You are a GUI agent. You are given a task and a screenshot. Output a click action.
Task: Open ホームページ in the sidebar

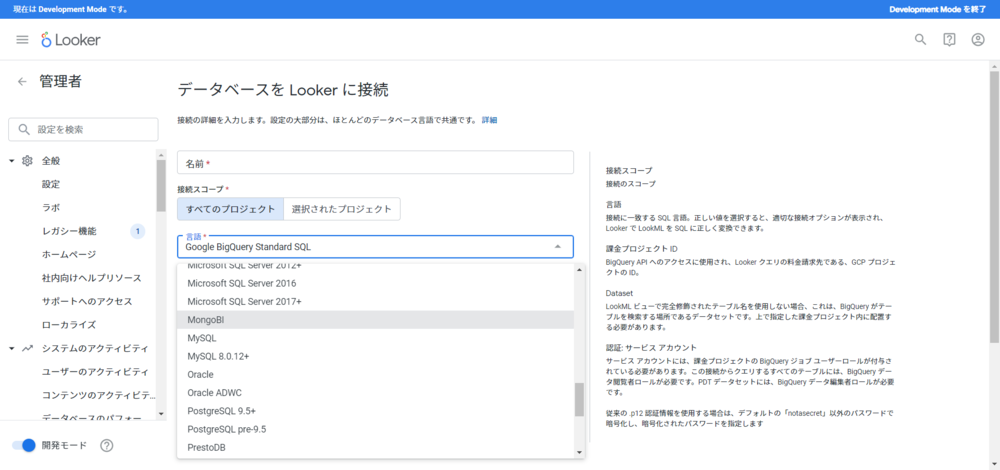click(69, 254)
